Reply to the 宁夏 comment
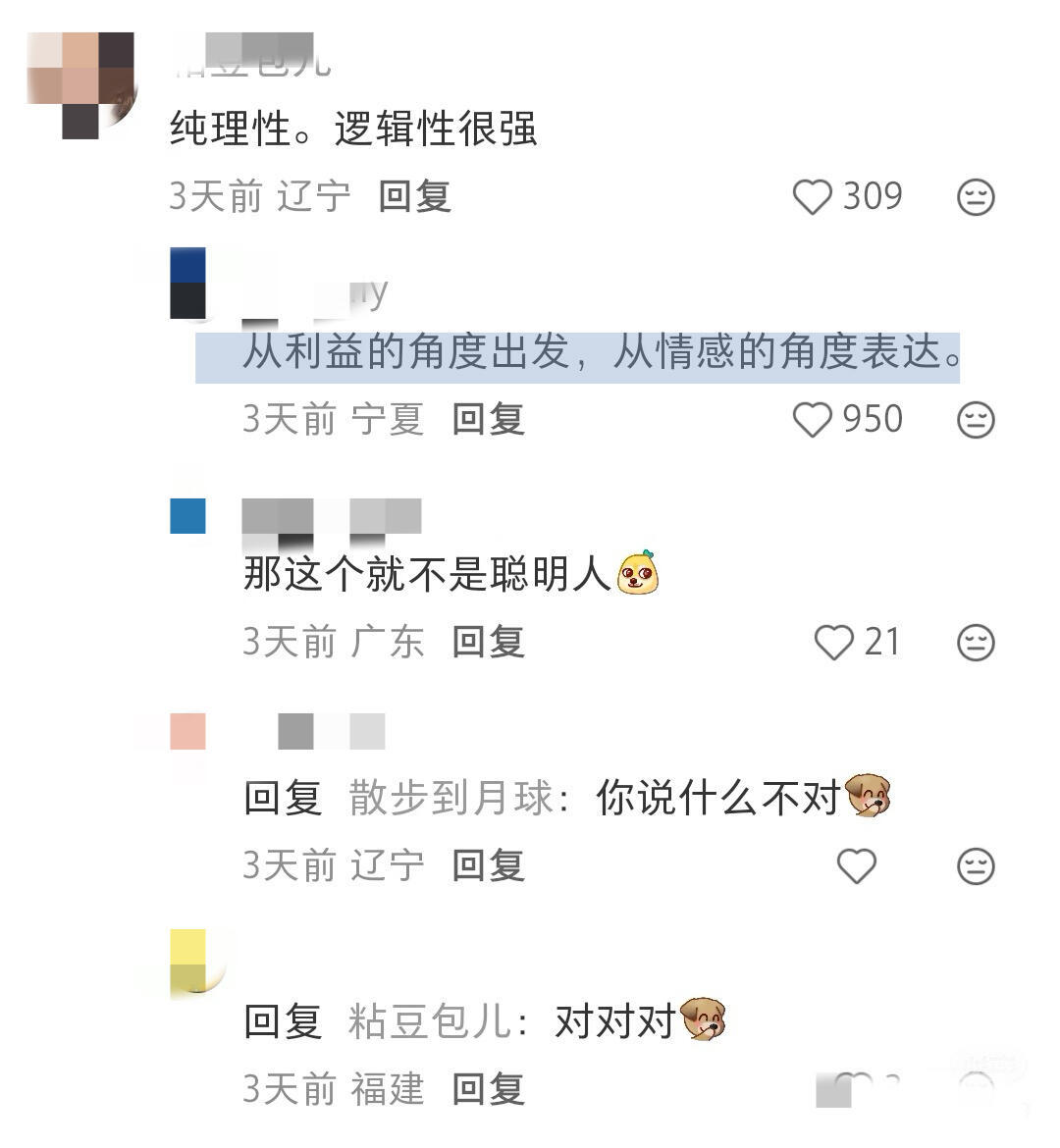Screen dimensions: 1060x1148 point(488,419)
